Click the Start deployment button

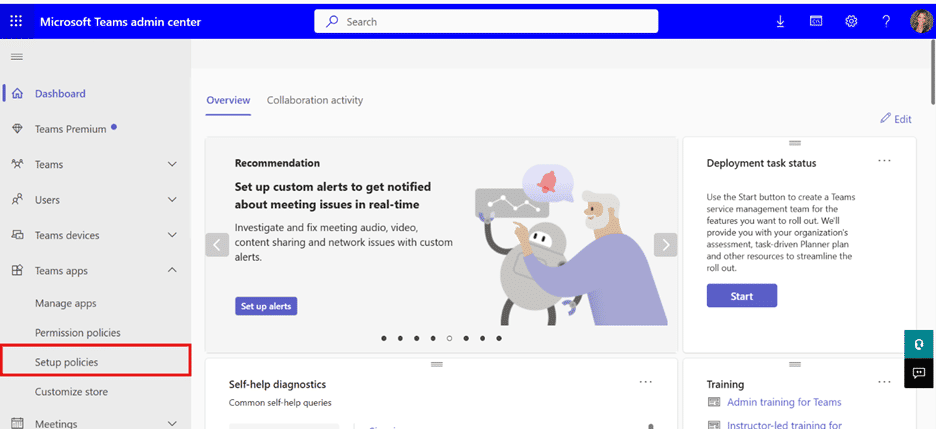[x=741, y=296]
